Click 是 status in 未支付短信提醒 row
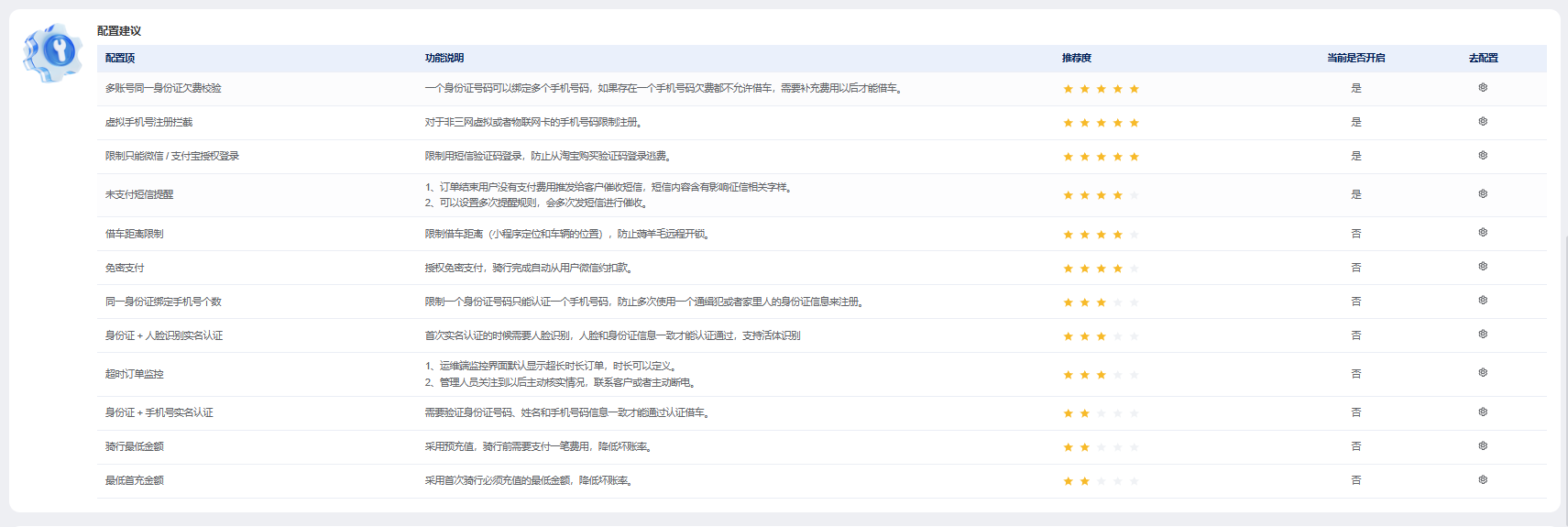The width and height of the screenshot is (1568, 527). point(1356,195)
